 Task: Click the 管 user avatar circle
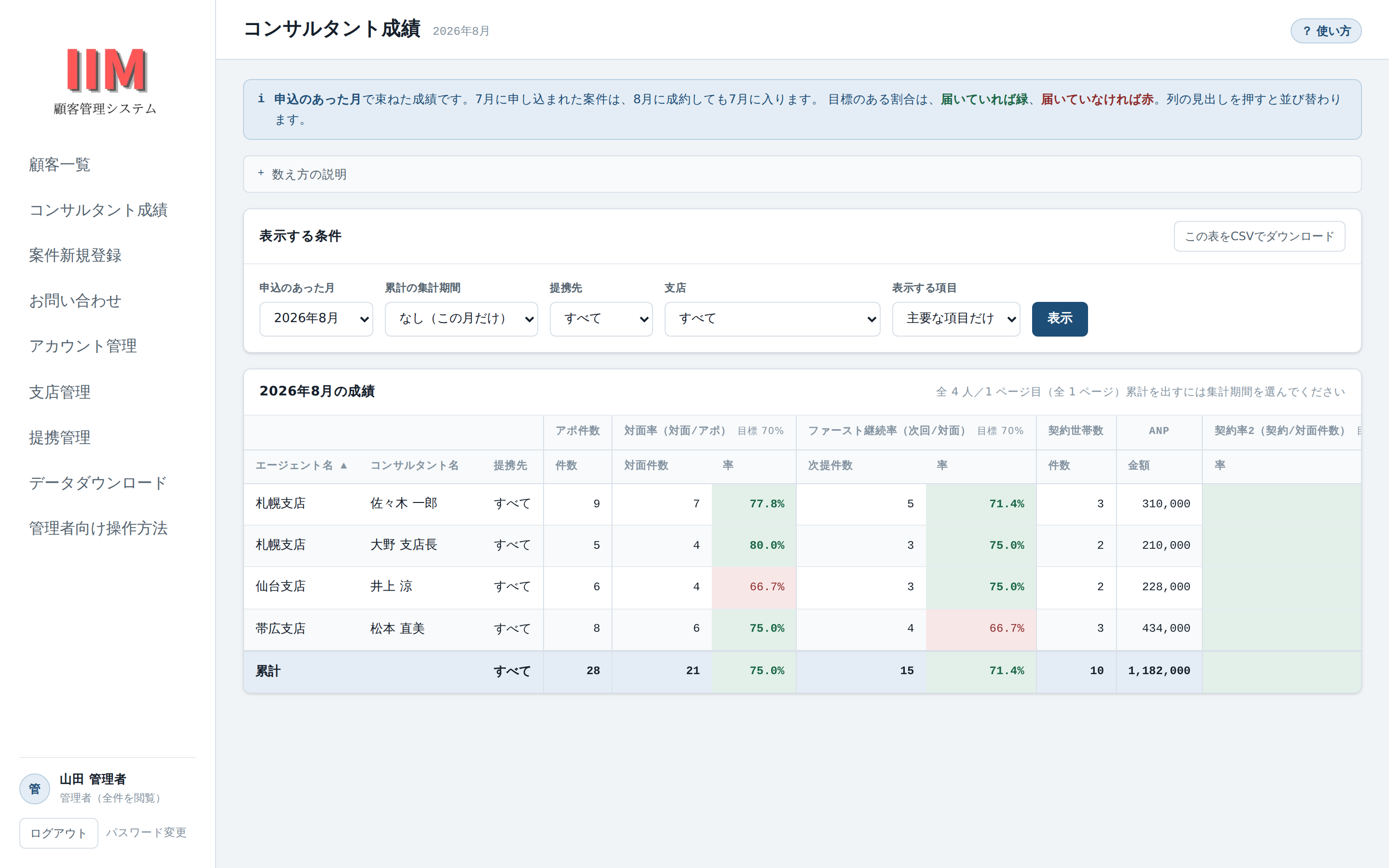coord(34,789)
